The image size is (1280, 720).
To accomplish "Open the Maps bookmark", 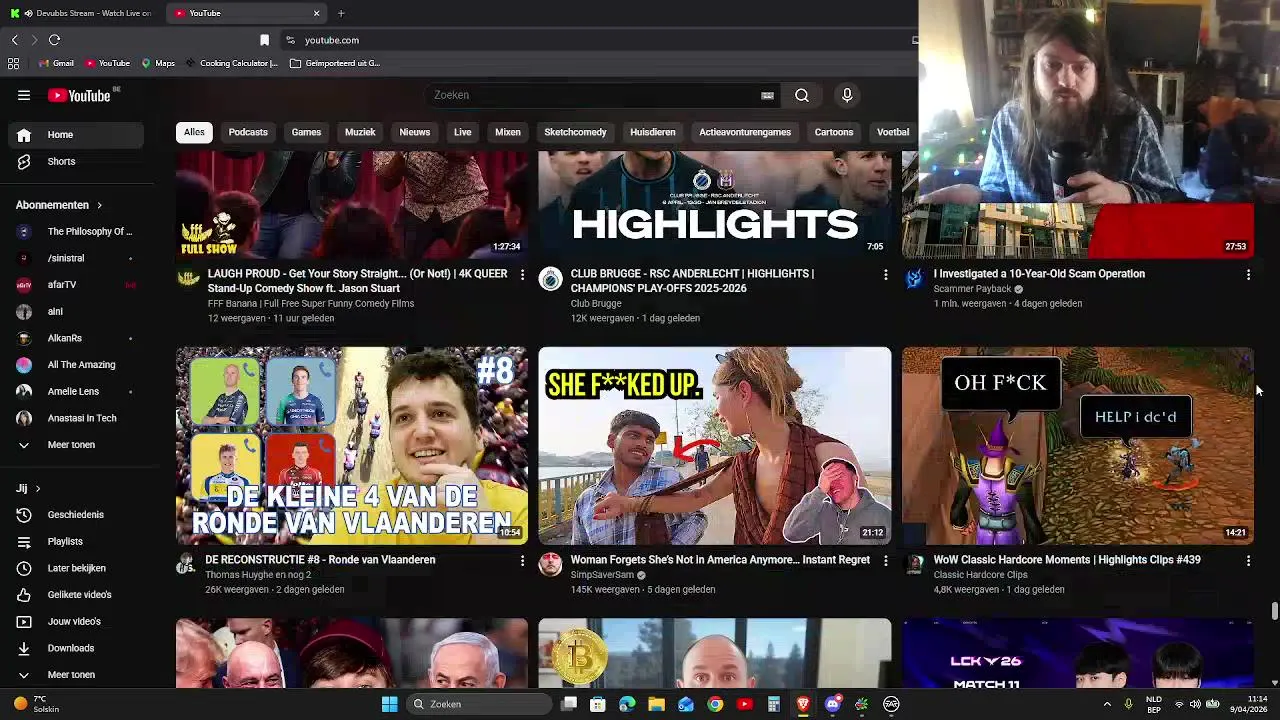I will (x=158, y=63).
